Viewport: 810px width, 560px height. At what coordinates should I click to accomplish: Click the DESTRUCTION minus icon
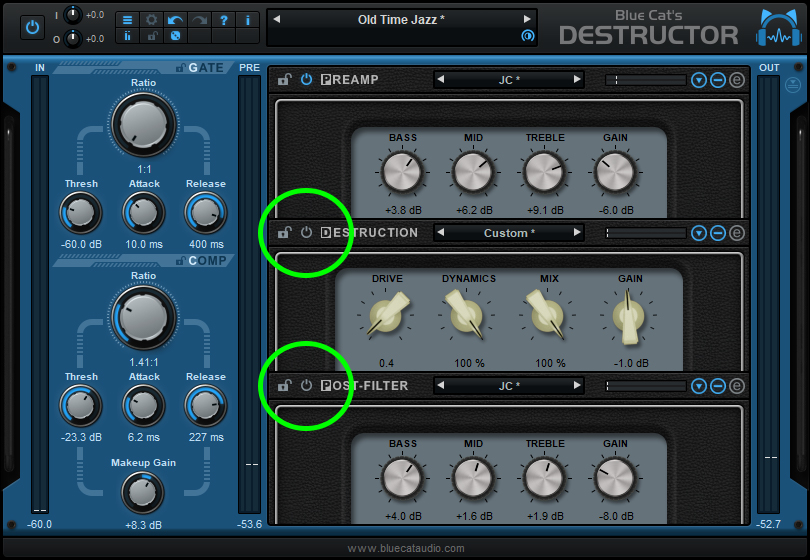(718, 233)
